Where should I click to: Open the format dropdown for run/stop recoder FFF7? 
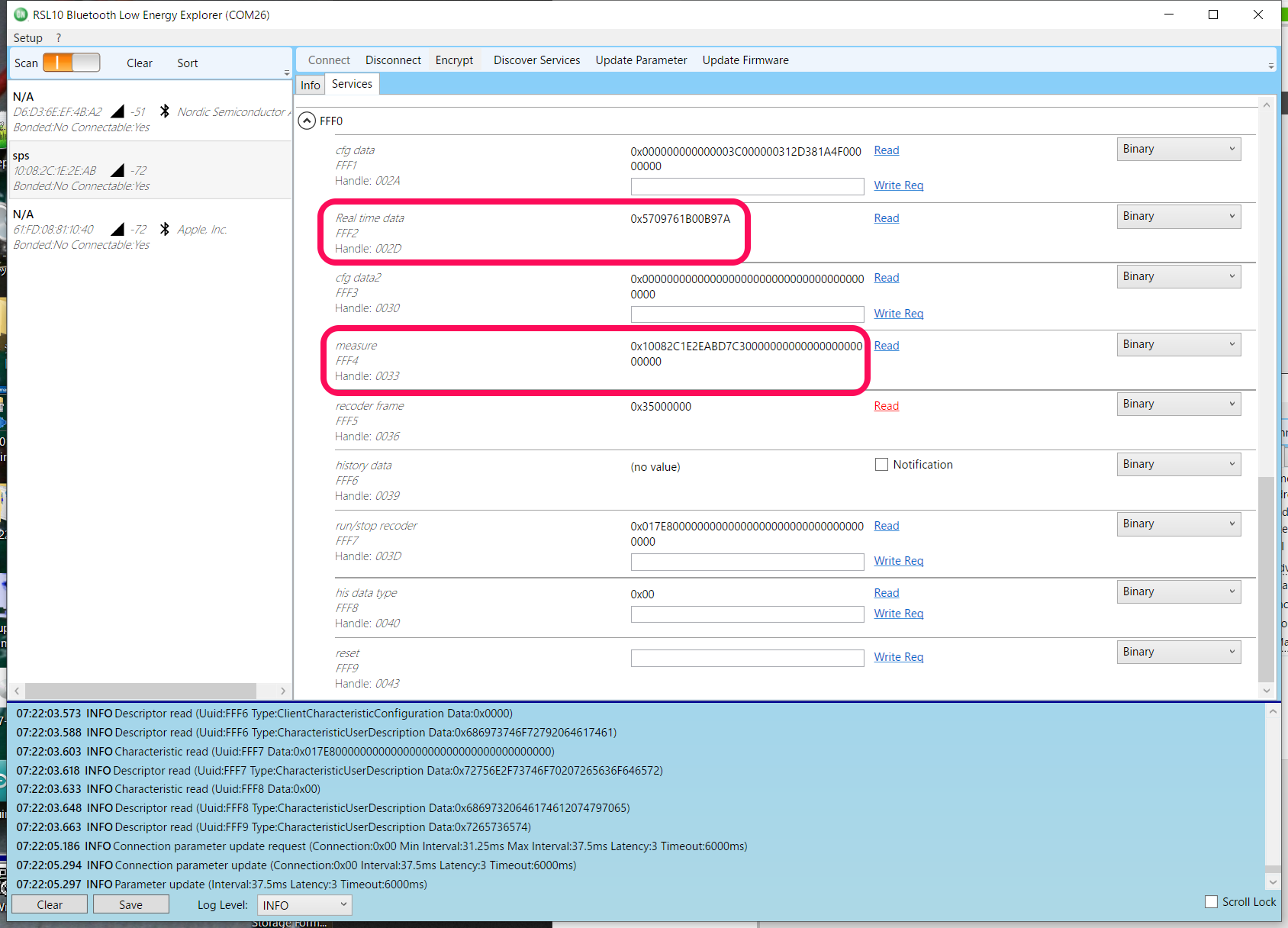(x=1179, y=524)
